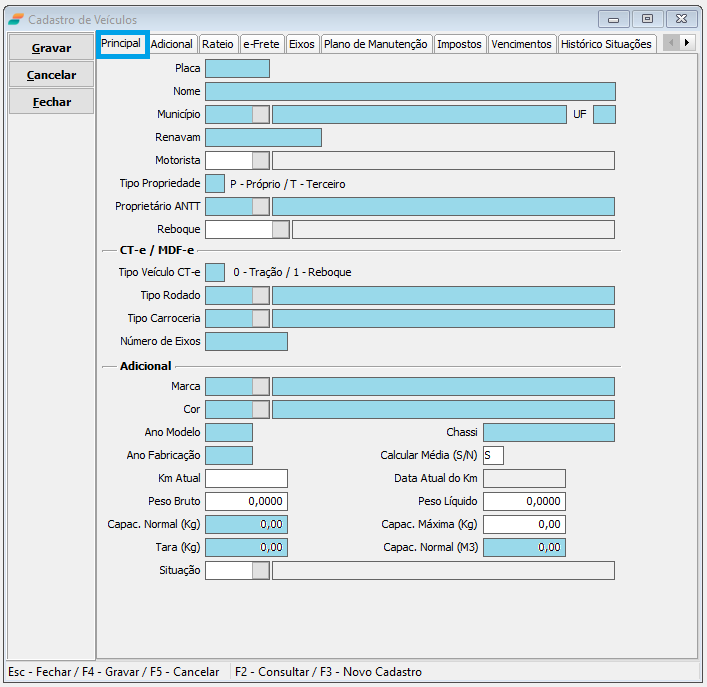Screen dimensions: 707x687
Task: Focus the Calcular Média (S/N) field
Action: [x=493, y=455]
